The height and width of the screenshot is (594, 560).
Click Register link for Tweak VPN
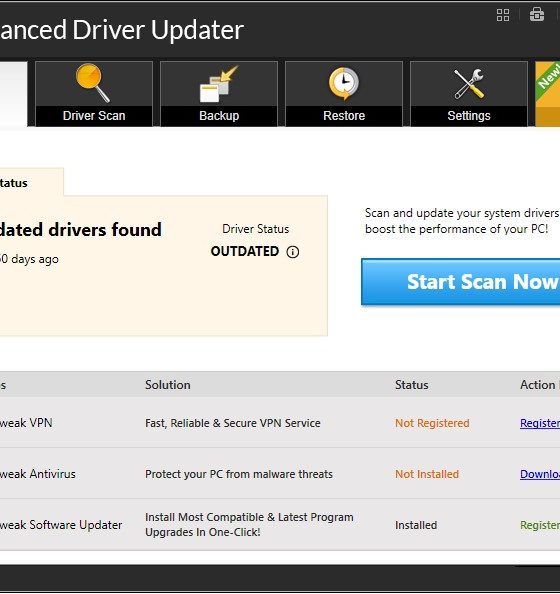click(x=540, y=423)
